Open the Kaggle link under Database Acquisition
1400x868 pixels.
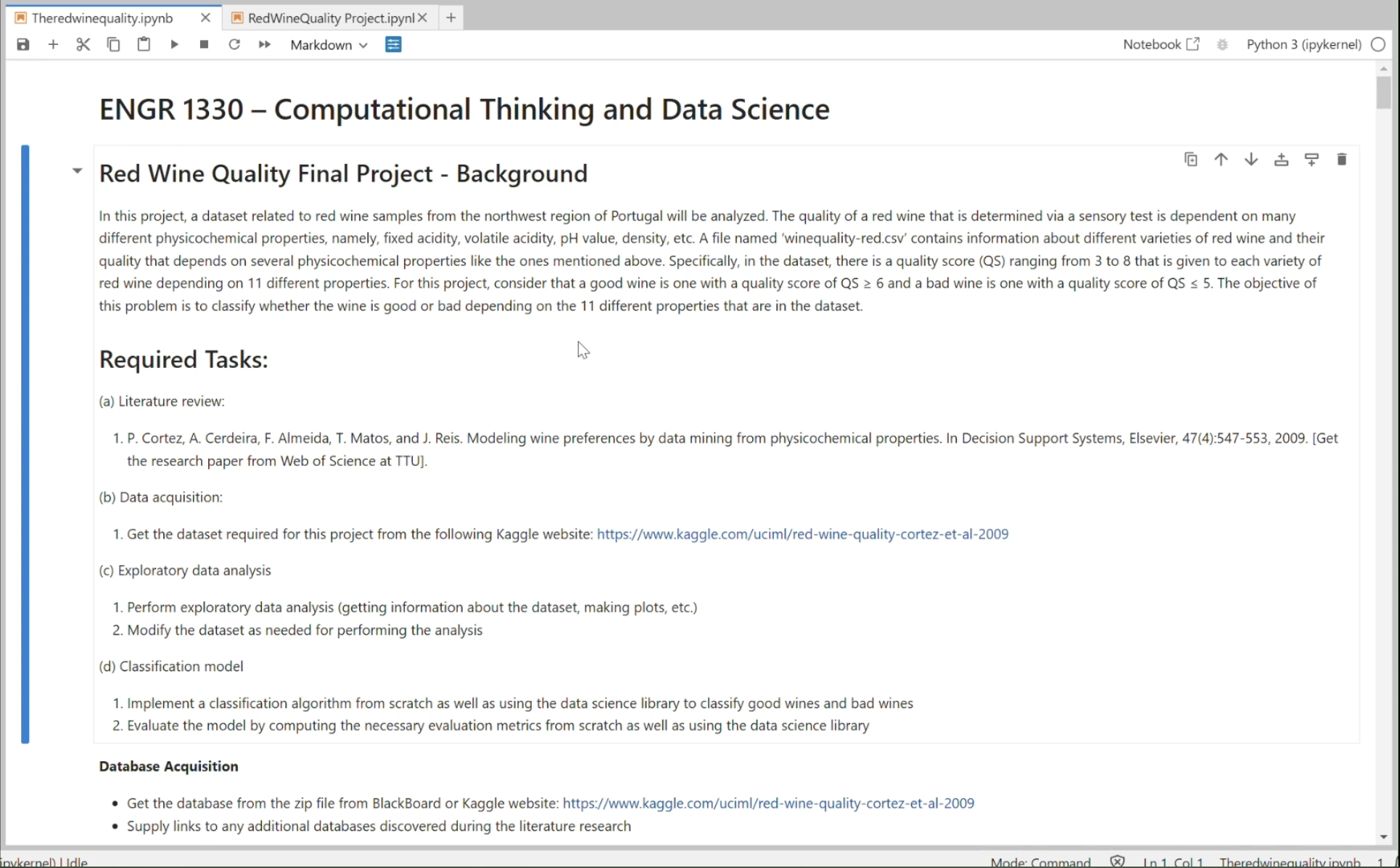[768, 803]
